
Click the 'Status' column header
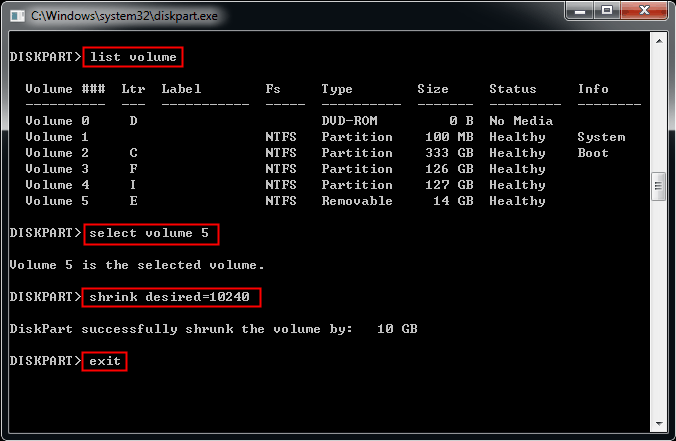point(512,89)
